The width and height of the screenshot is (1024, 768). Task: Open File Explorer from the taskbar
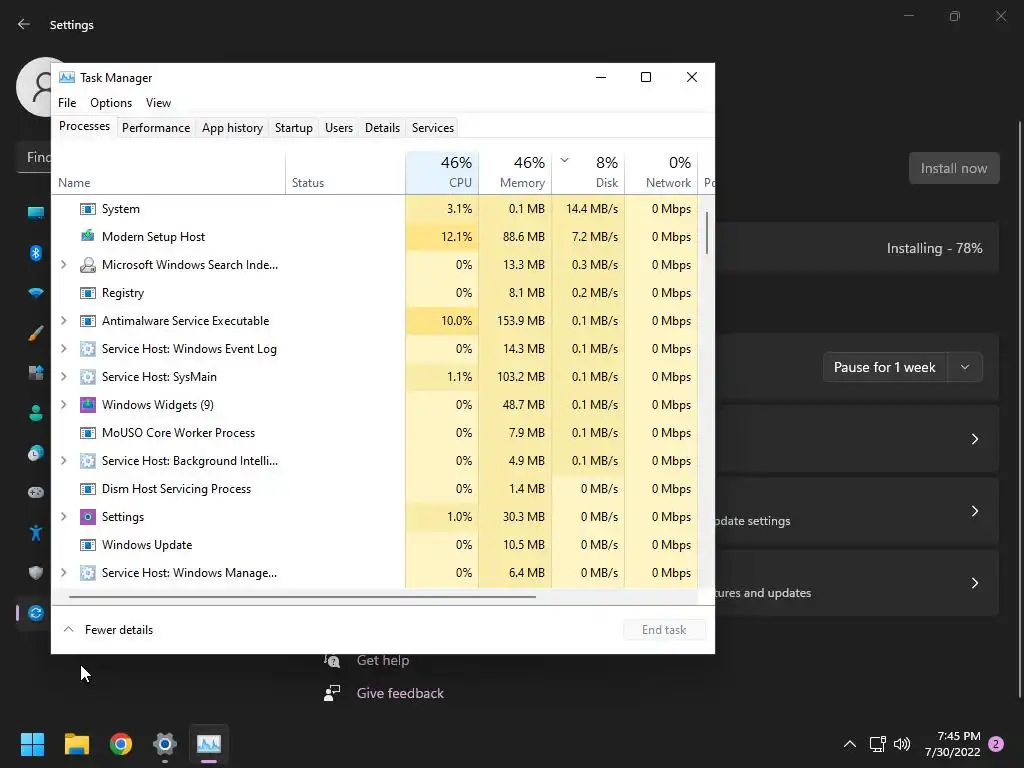pyautogui.click(x=76, y=744)
